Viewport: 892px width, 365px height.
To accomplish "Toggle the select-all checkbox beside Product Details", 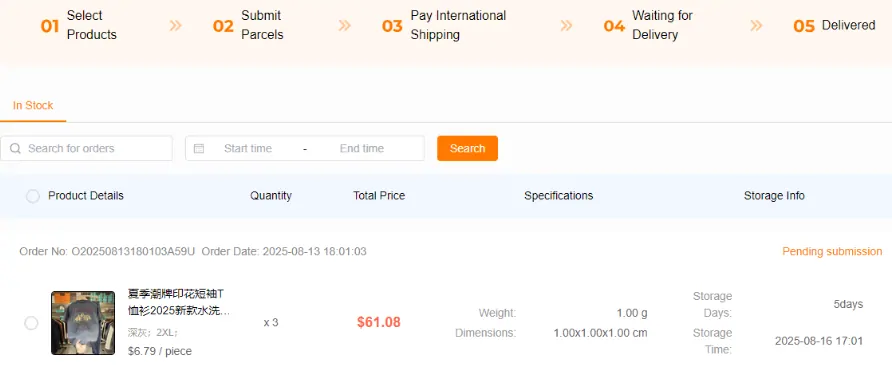I will click(x=32, y=196).
